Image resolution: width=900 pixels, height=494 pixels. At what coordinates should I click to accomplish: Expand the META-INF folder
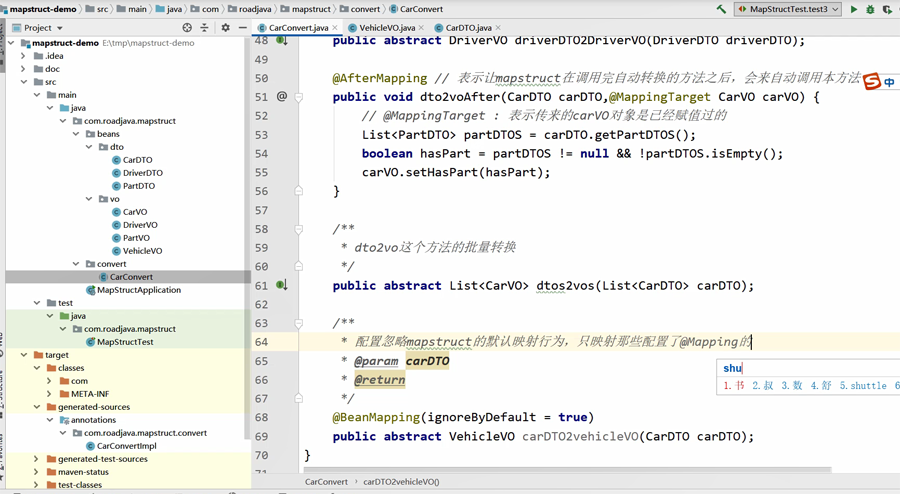tap(49, 394)
